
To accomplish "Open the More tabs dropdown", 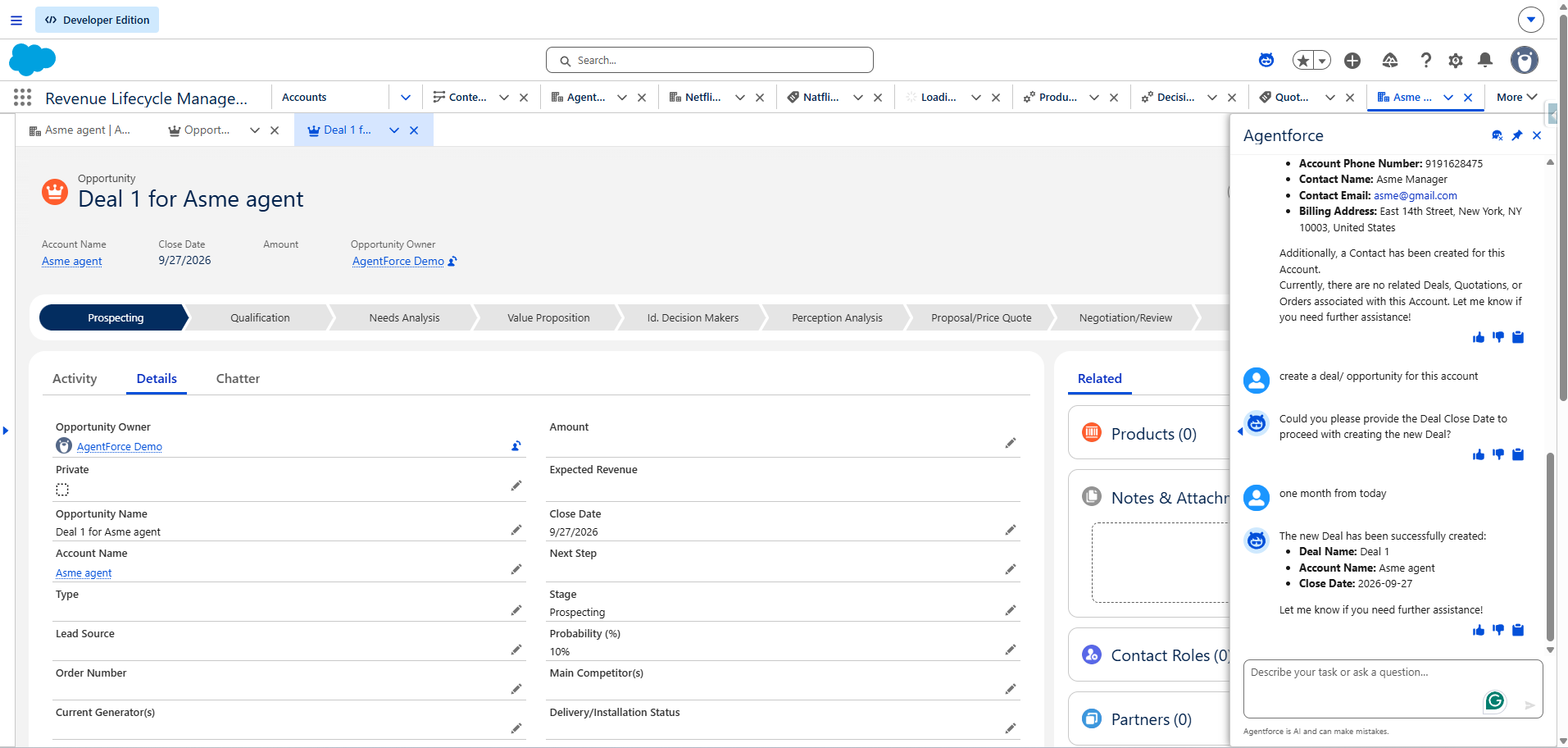I will [1516, 97].
